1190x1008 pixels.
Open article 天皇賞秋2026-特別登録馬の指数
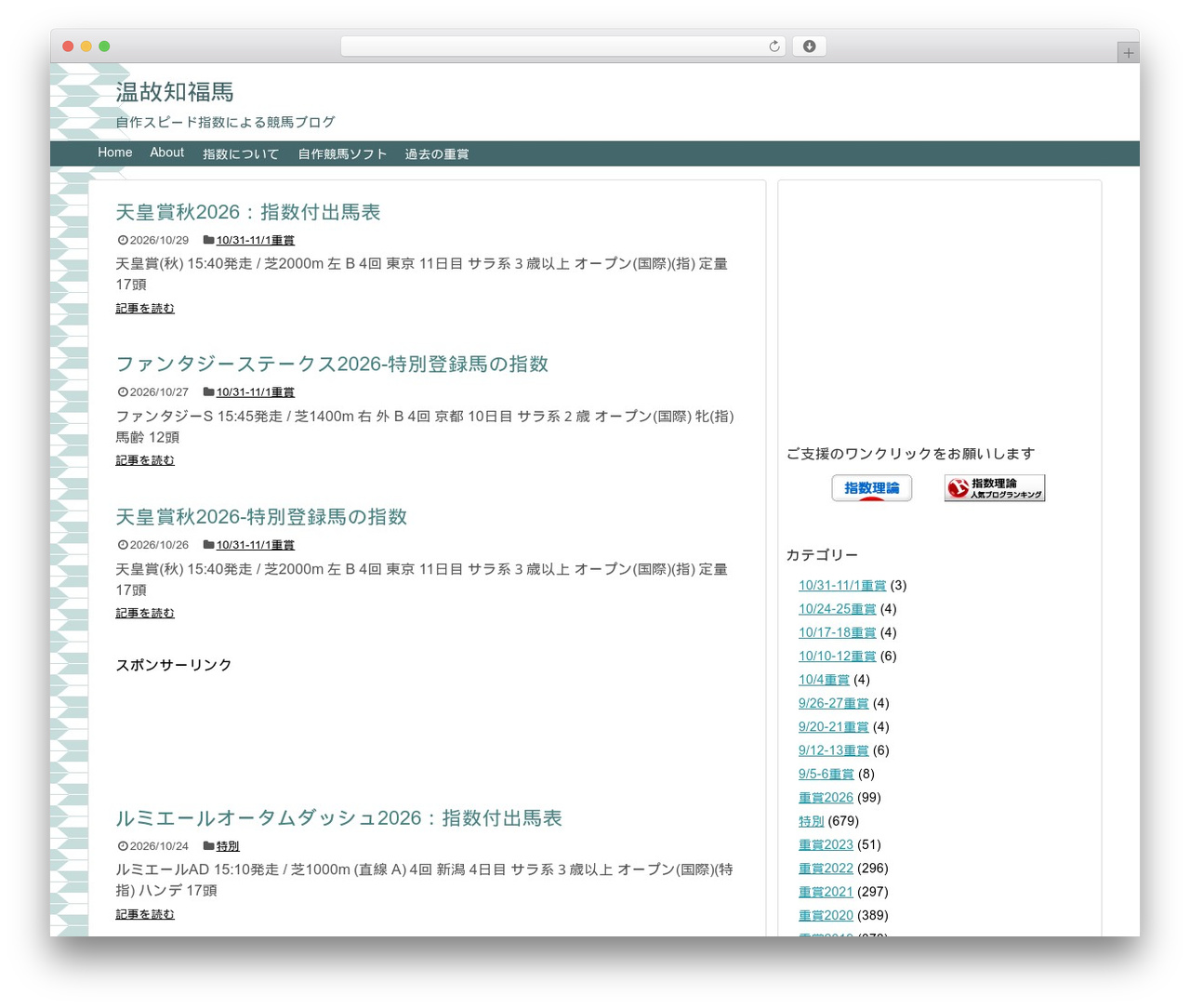click(x=261, y=516)
